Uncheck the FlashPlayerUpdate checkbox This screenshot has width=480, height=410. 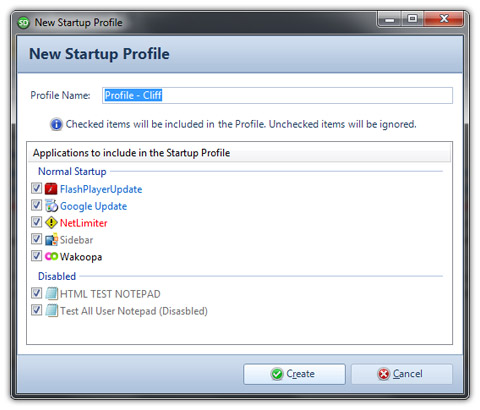pyautogui.click(x=36, y=188)
